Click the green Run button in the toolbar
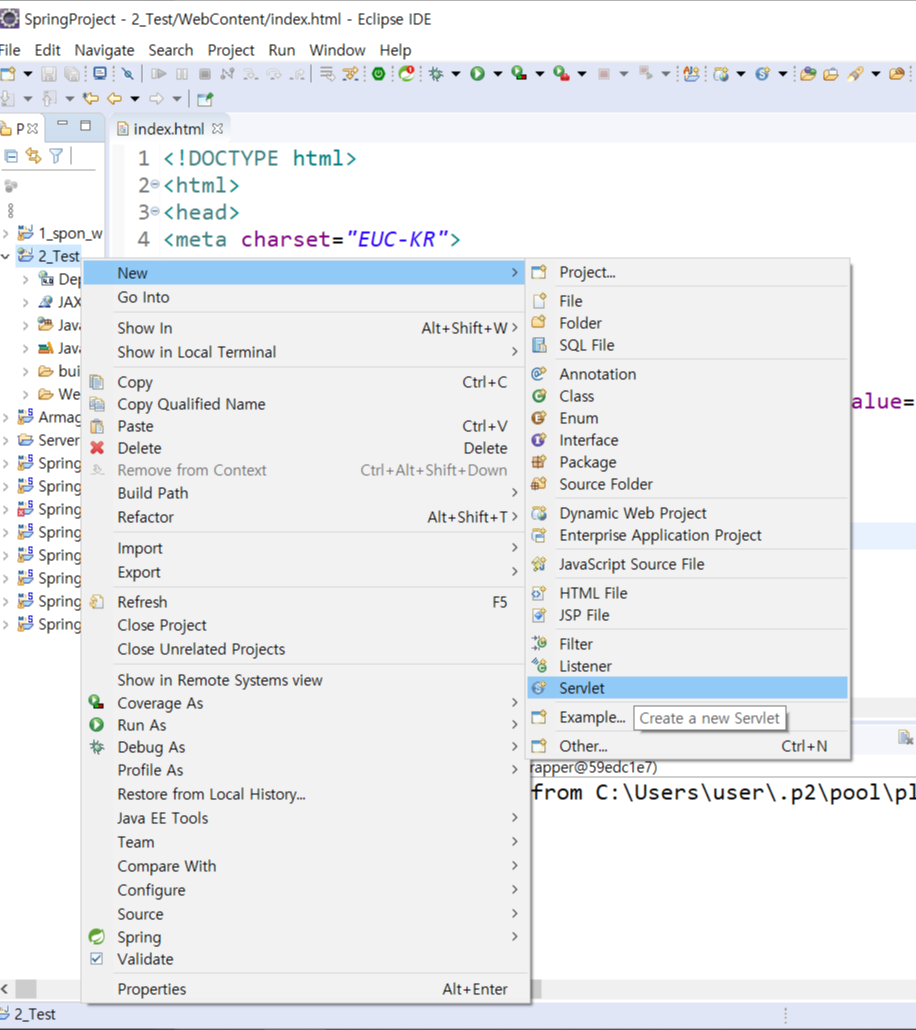The image size is (916, 1030). 478,74
